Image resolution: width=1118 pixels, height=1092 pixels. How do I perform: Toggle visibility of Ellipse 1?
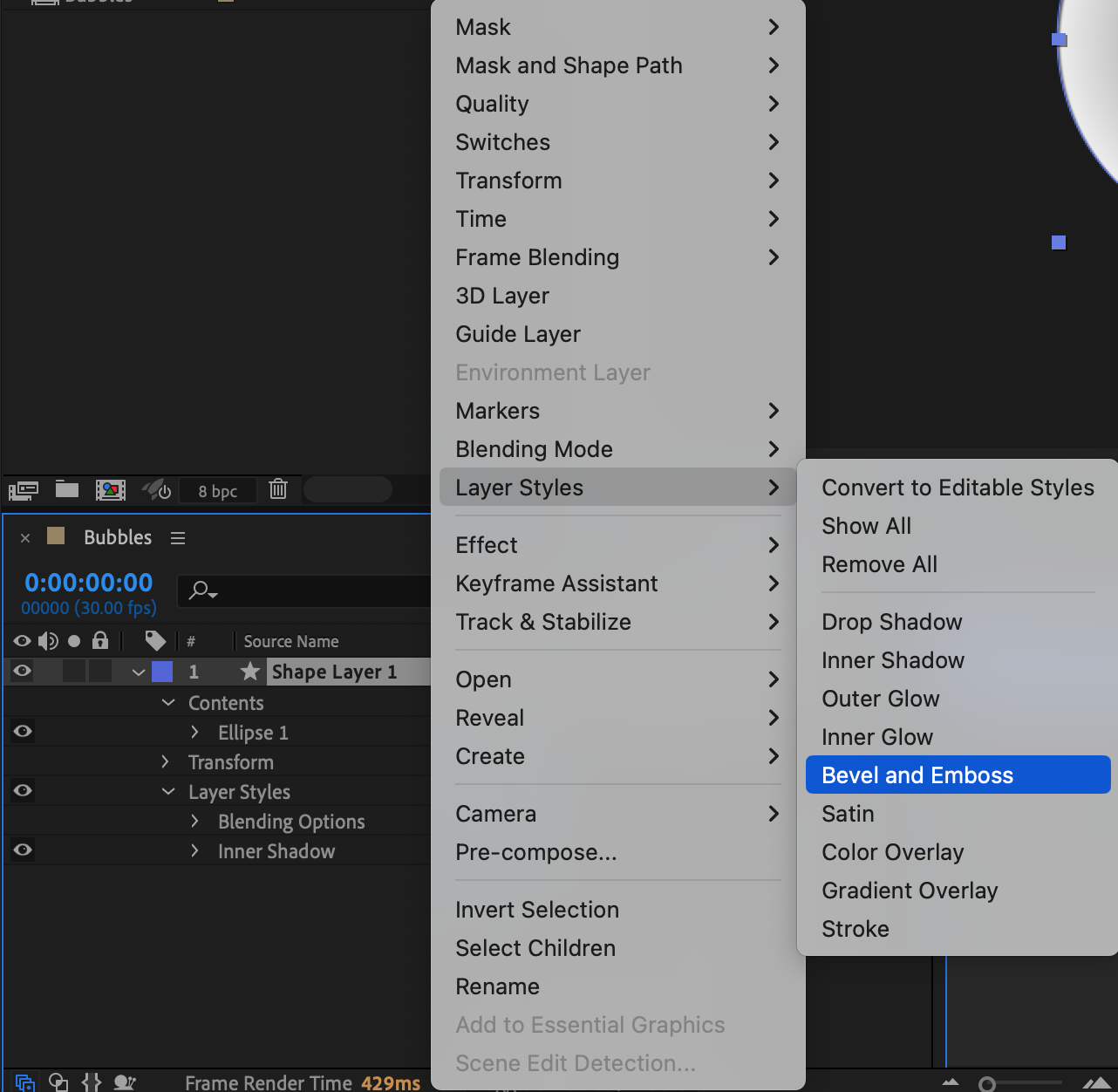[x=23, y=731]
